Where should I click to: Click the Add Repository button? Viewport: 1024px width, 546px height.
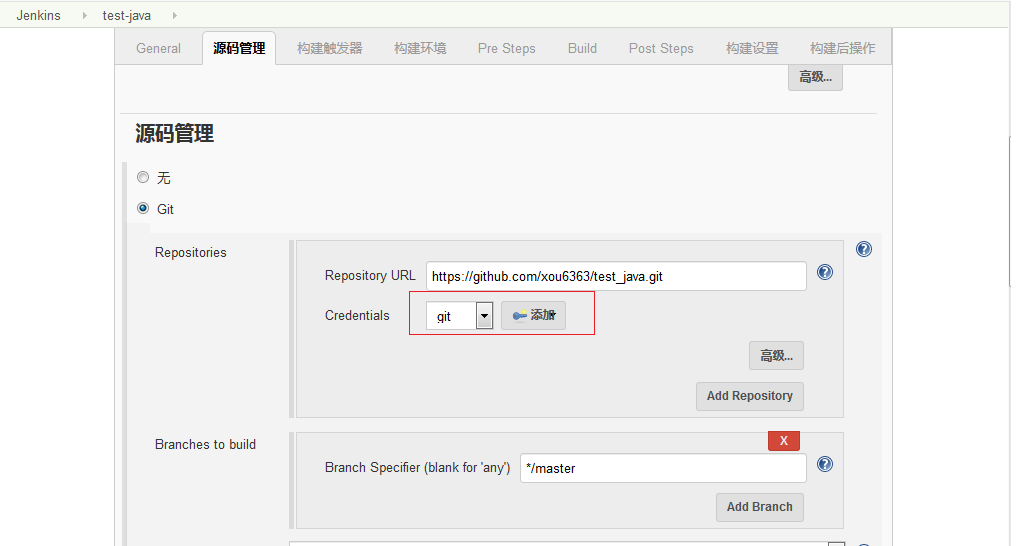[750, 396]
